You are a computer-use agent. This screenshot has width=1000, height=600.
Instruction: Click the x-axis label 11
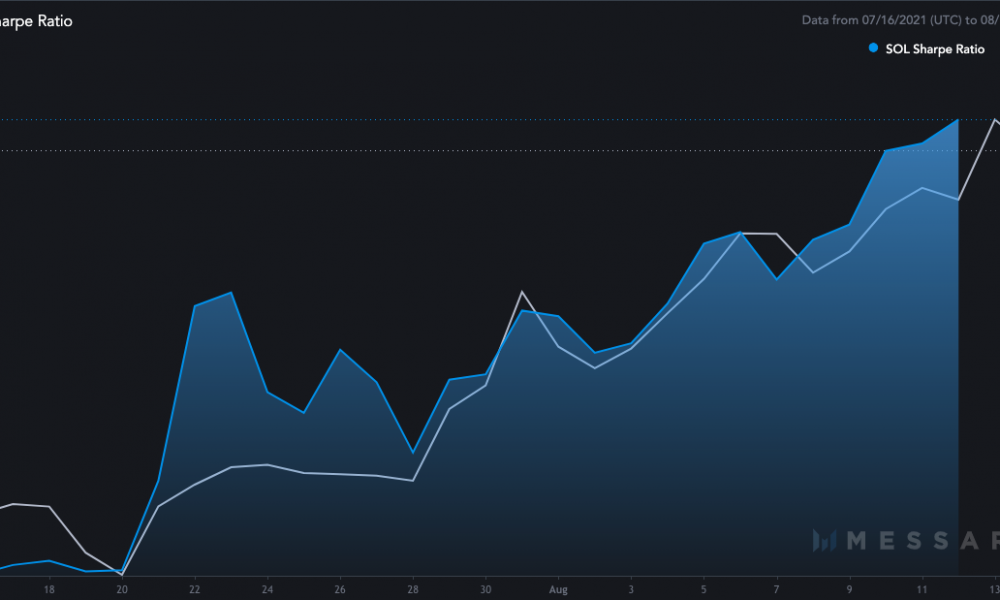(922, 589)
